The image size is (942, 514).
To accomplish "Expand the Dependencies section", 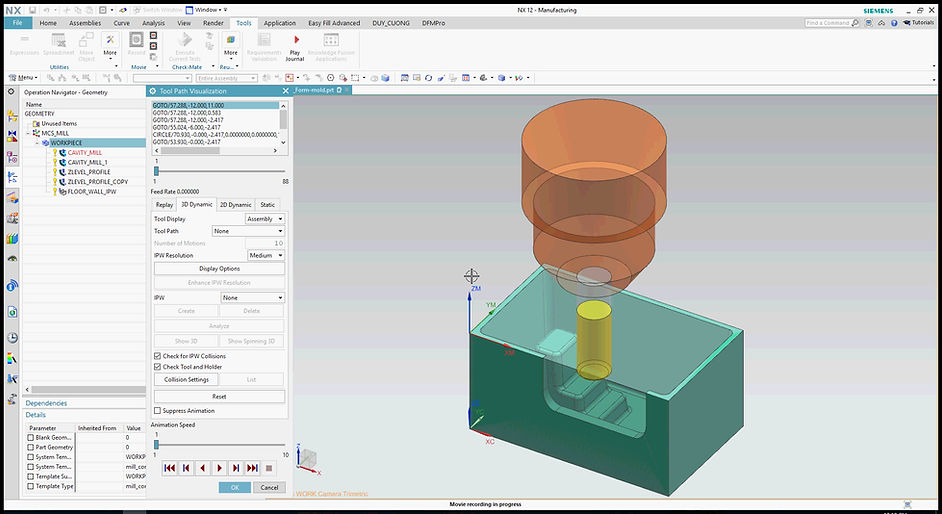I will pyautogui.click(x=46, y=404).
